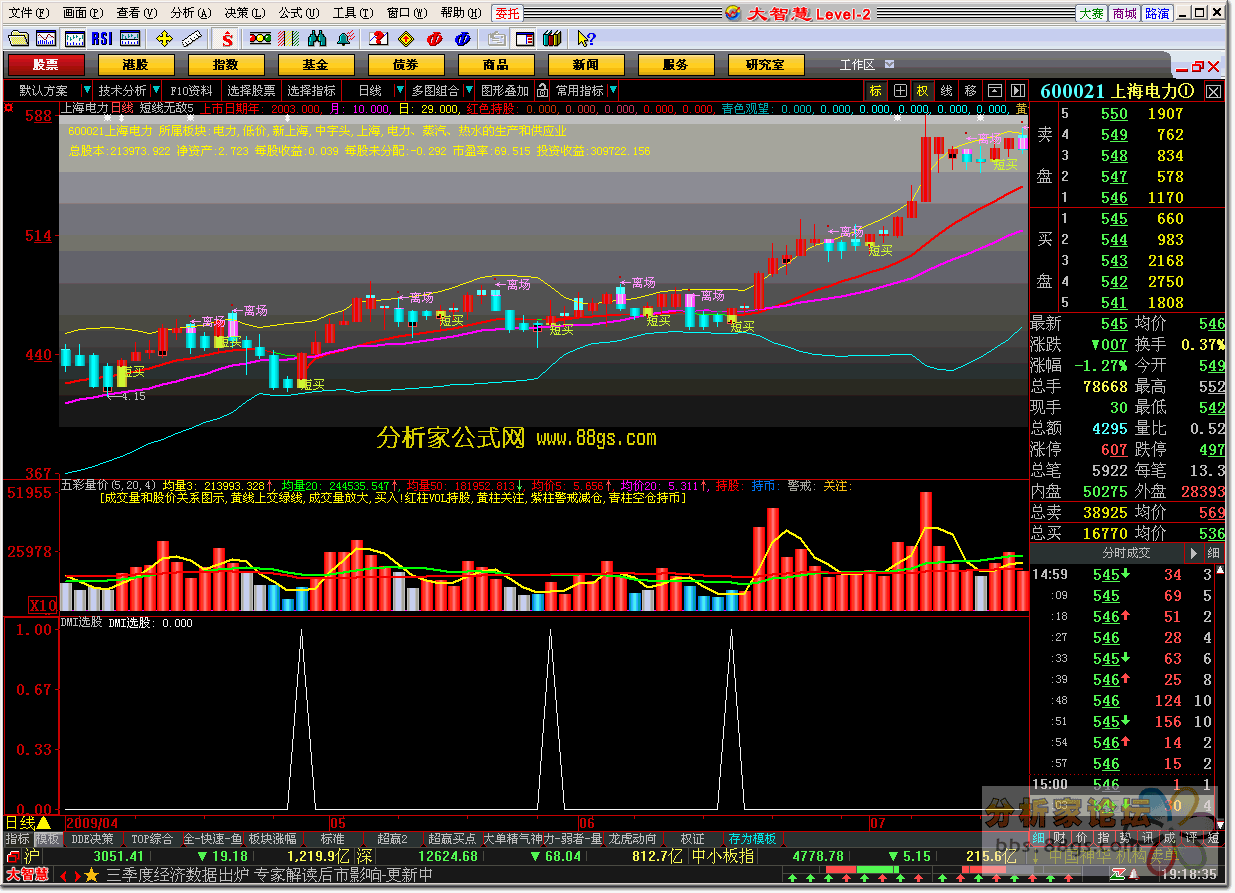
Task: Close the 600021 quote side panel
Action: (1213, 92)
